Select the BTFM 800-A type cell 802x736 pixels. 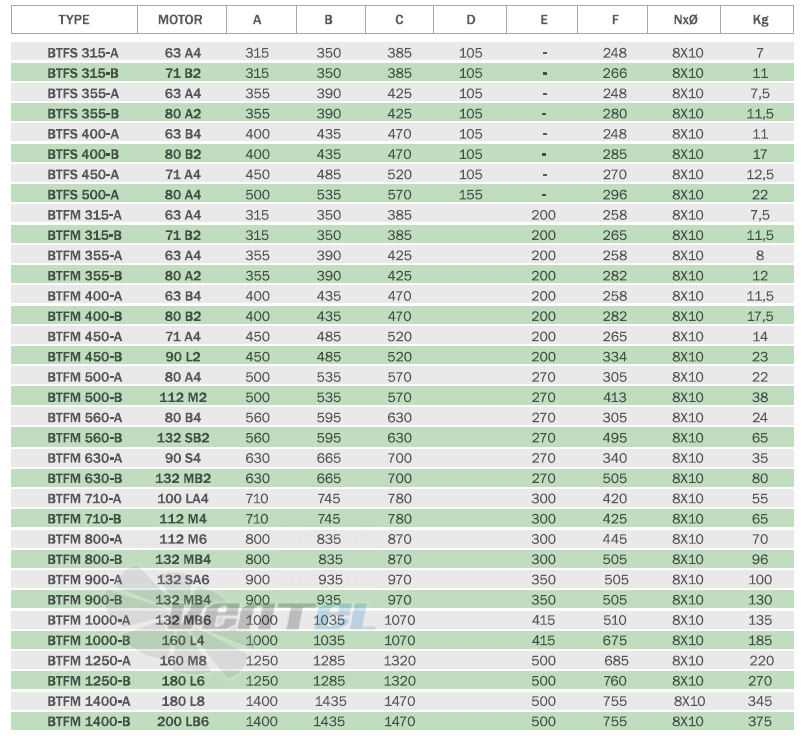84,539
